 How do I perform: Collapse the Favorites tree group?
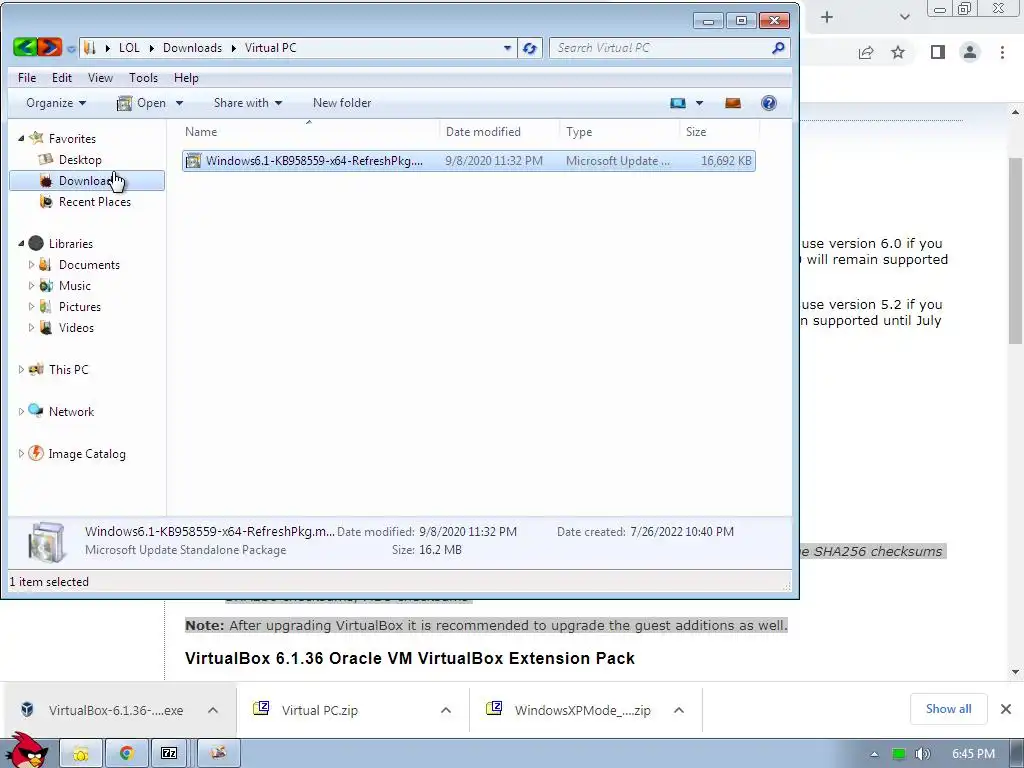pyautogui.click(x=21, y=138)
